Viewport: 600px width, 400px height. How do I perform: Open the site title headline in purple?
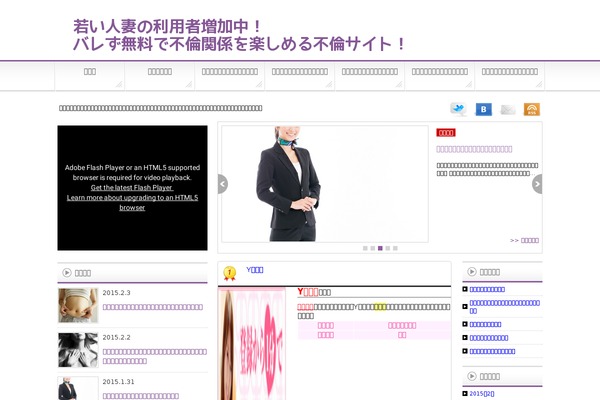point(239,35)
